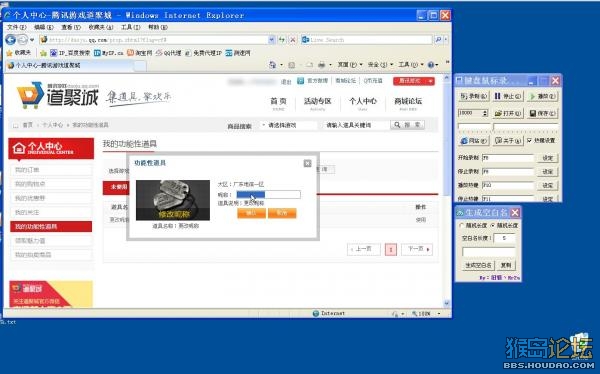Click the green play 播放 button in recorder

click(x=542, y=96)
